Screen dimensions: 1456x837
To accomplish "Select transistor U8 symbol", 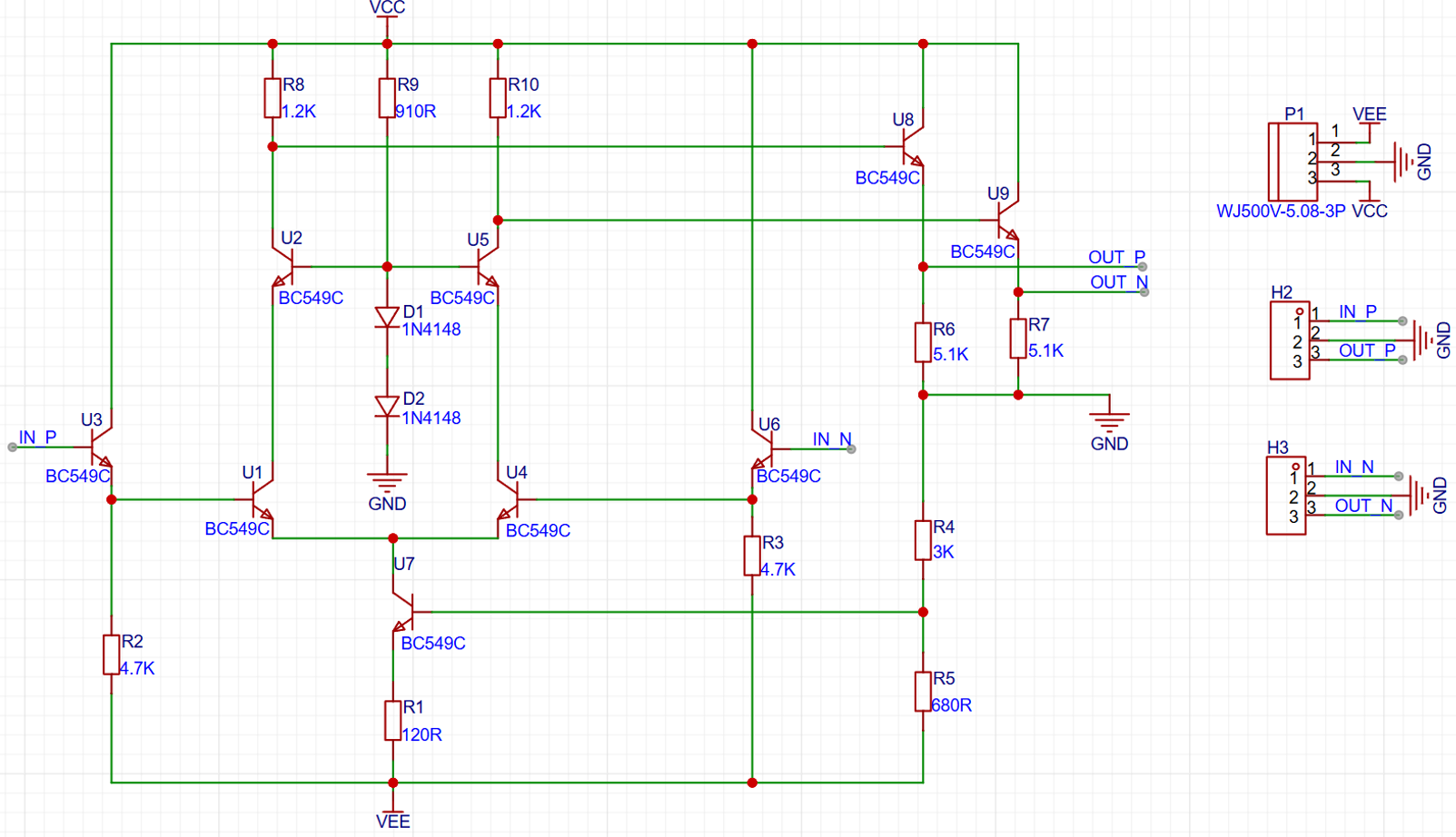I will click(913, 146).
